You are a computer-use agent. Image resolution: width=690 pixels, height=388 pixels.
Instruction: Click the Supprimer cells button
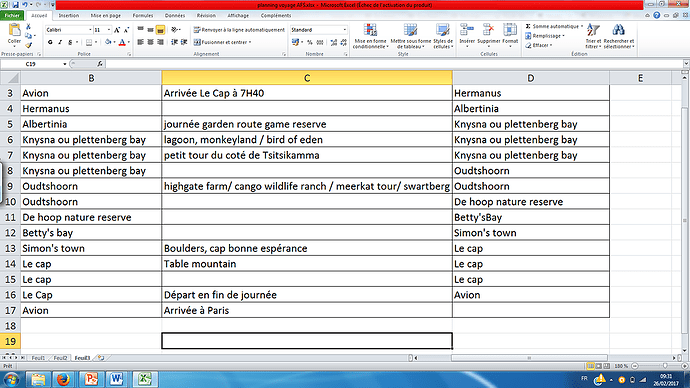488,36
